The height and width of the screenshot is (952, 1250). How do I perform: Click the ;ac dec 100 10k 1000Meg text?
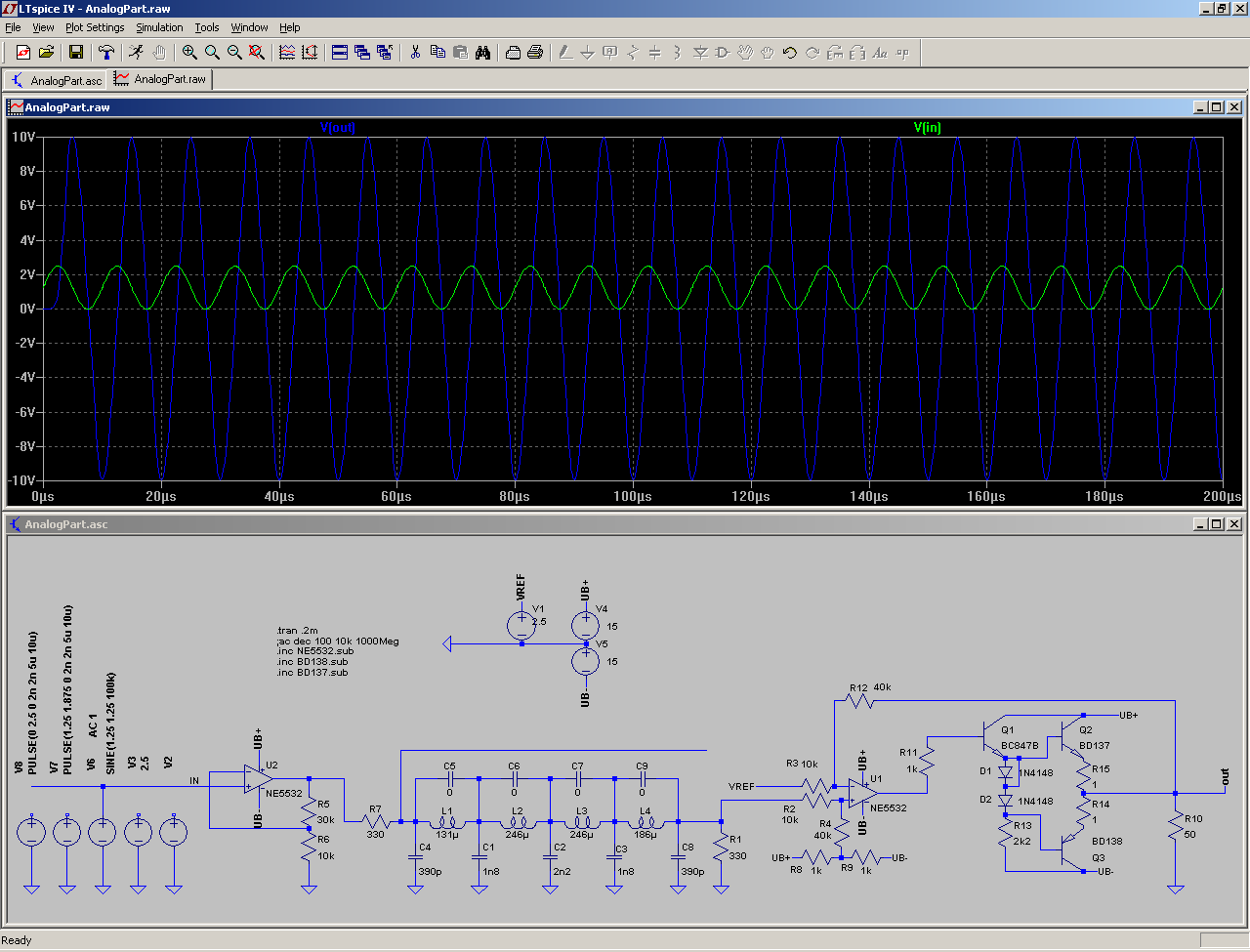click(x=338, y=642)
